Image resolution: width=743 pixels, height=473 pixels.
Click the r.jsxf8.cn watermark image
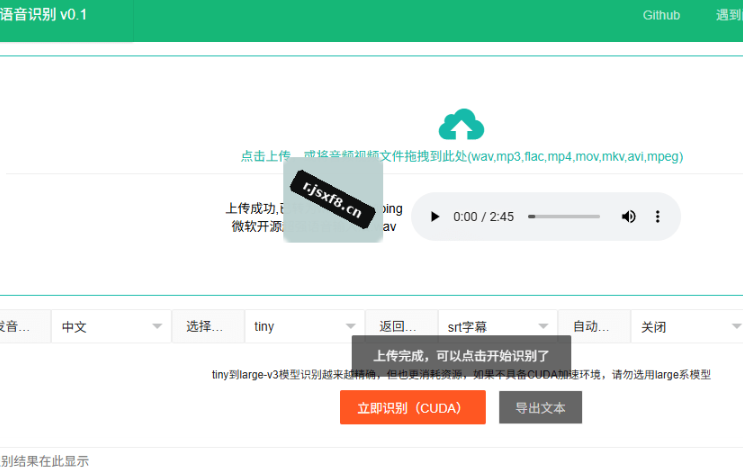(333, 200)
